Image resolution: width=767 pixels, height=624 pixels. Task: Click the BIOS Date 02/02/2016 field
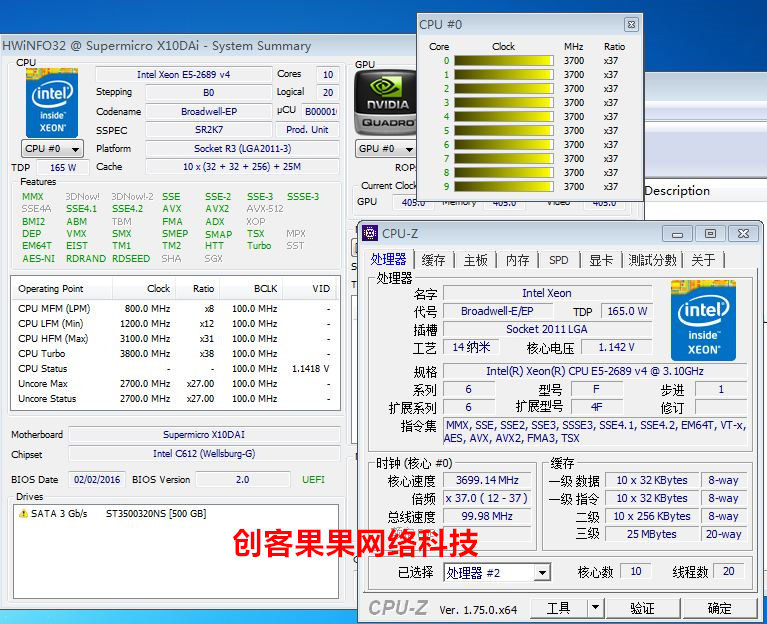(97, 479)
